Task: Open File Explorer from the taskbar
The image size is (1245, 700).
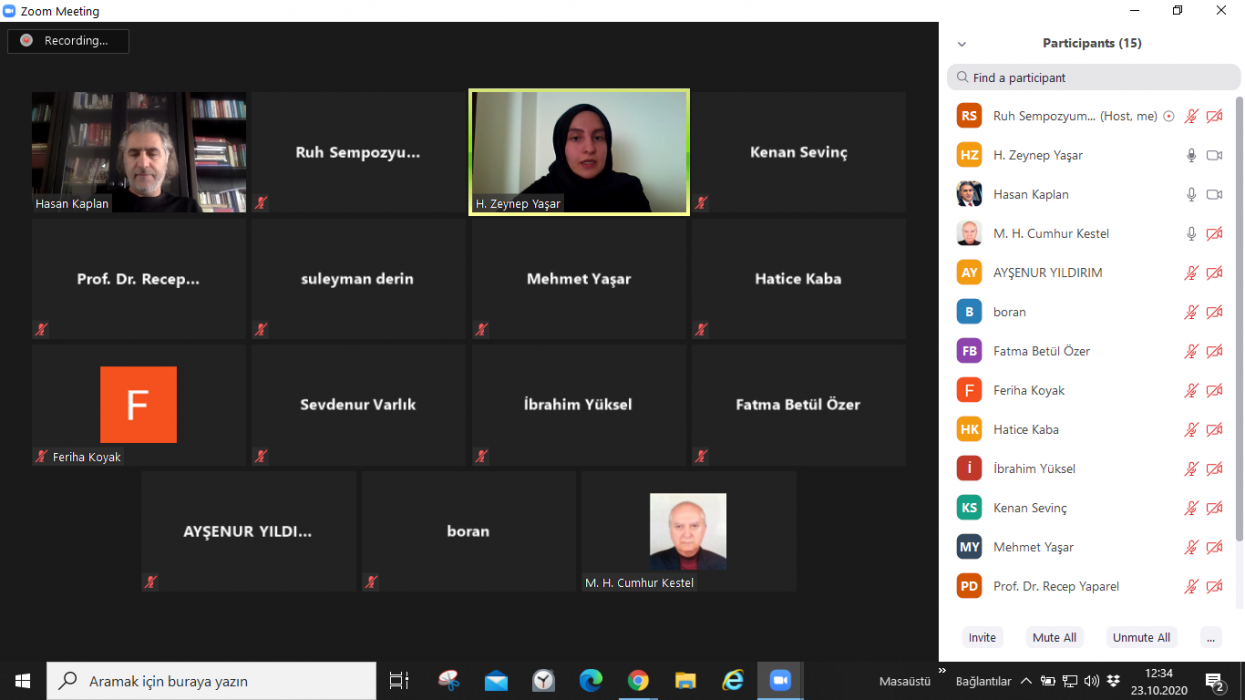Action: pos(685,681)
